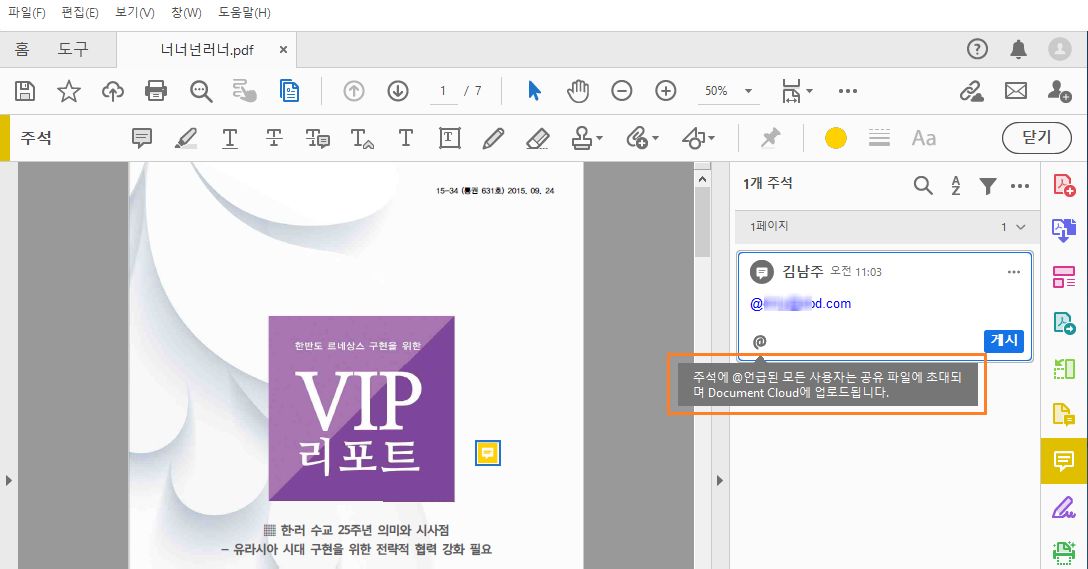Share the file with others icon
This screenshot has width=1088, height=569.
(x=1060, y=91)
